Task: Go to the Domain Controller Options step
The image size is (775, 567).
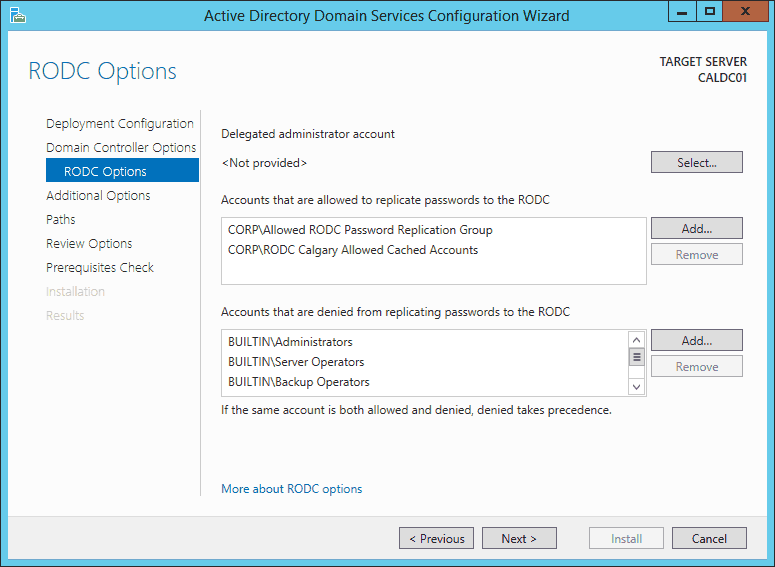Action: tap(121, 147)
